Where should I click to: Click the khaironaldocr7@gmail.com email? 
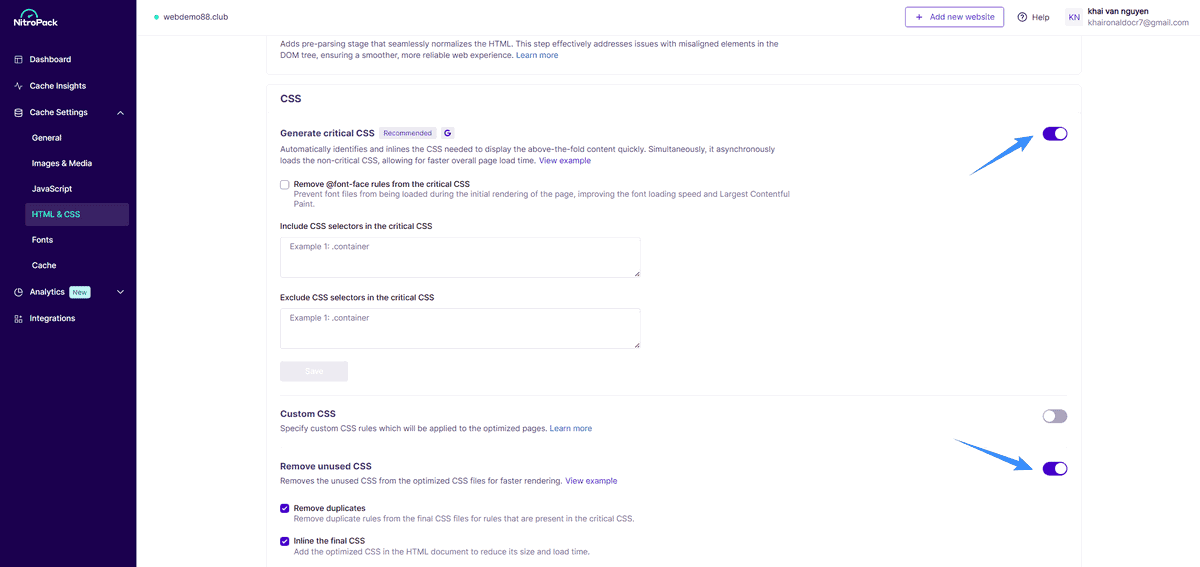point(1138,23)
